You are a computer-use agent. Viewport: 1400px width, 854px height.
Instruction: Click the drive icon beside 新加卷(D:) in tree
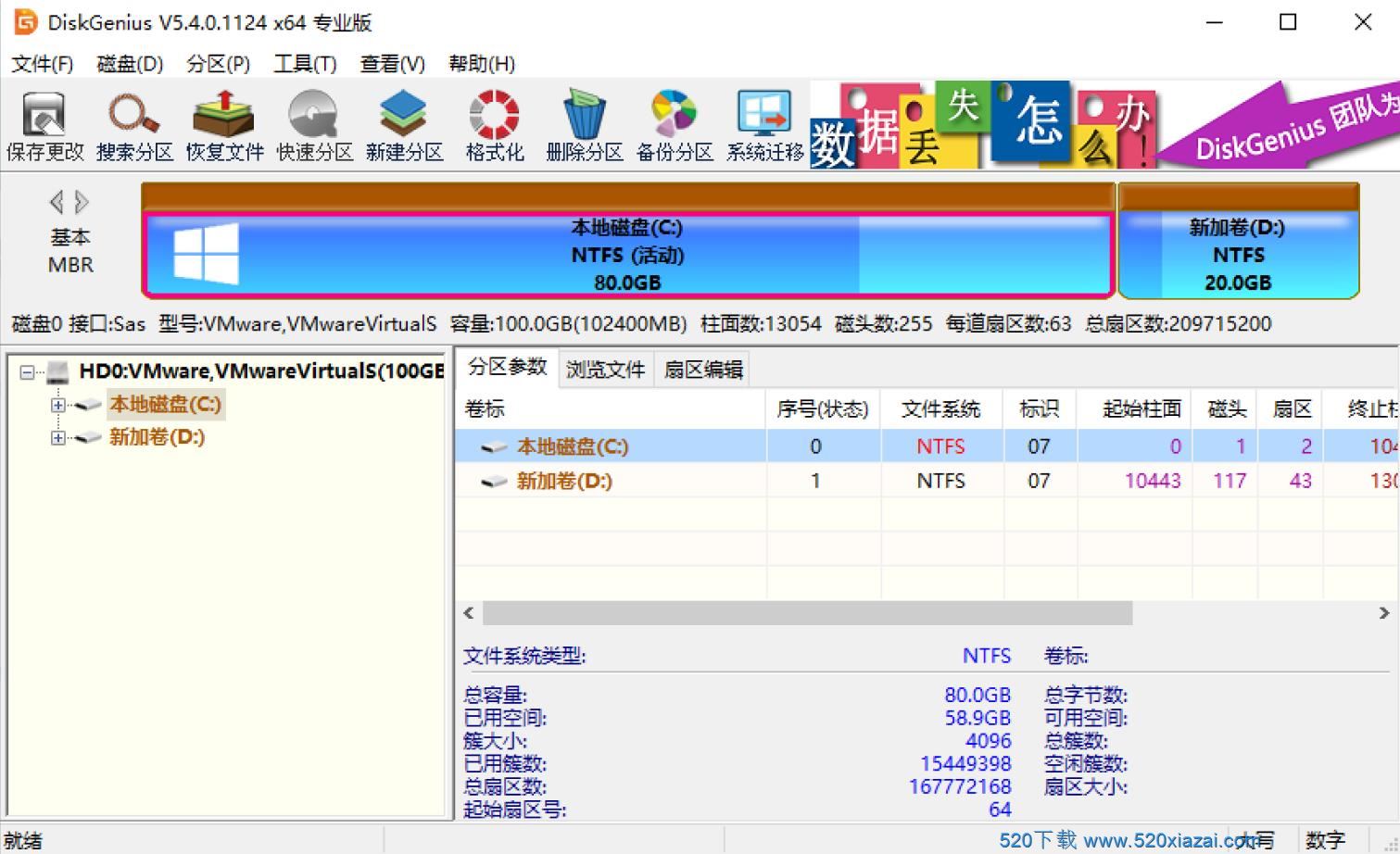point(89,438)
